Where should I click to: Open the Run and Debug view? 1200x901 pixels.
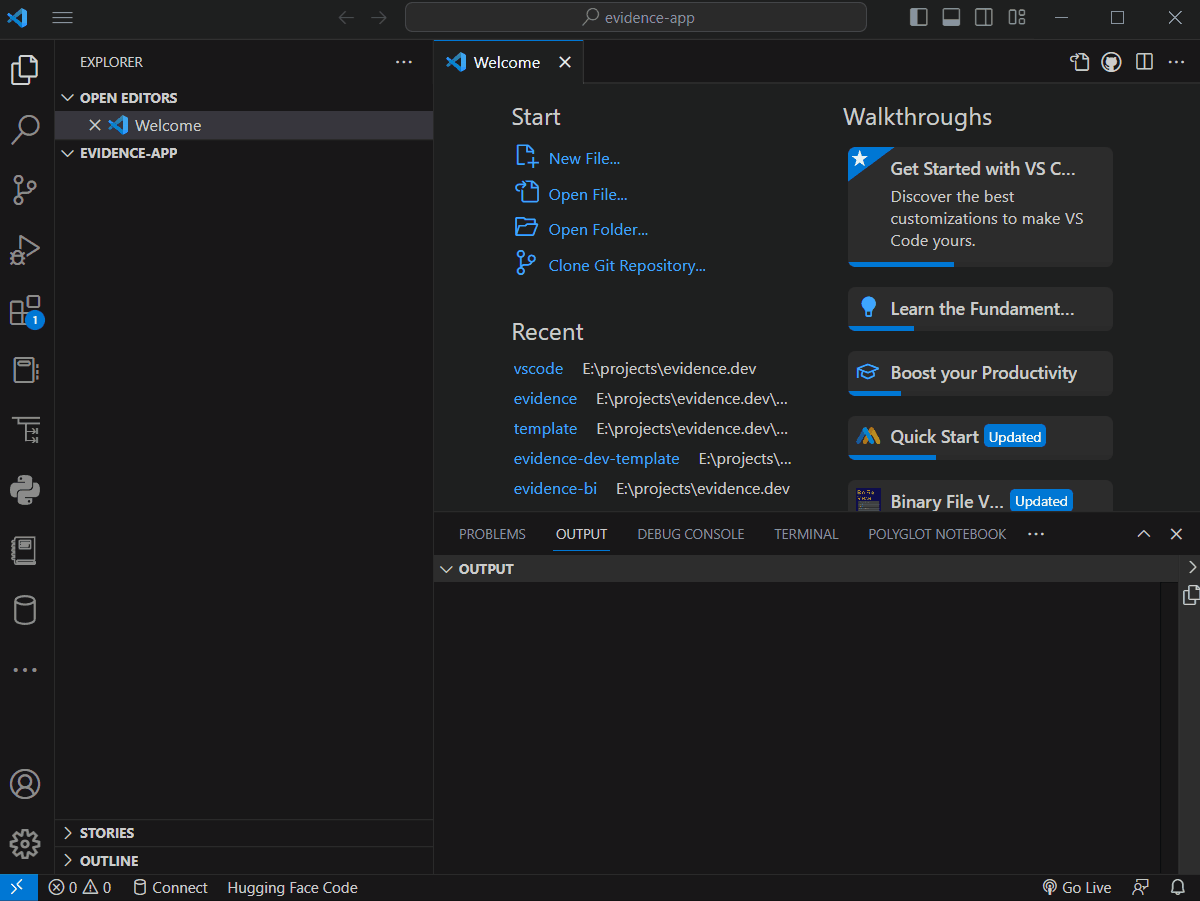(x=25, y=250)
